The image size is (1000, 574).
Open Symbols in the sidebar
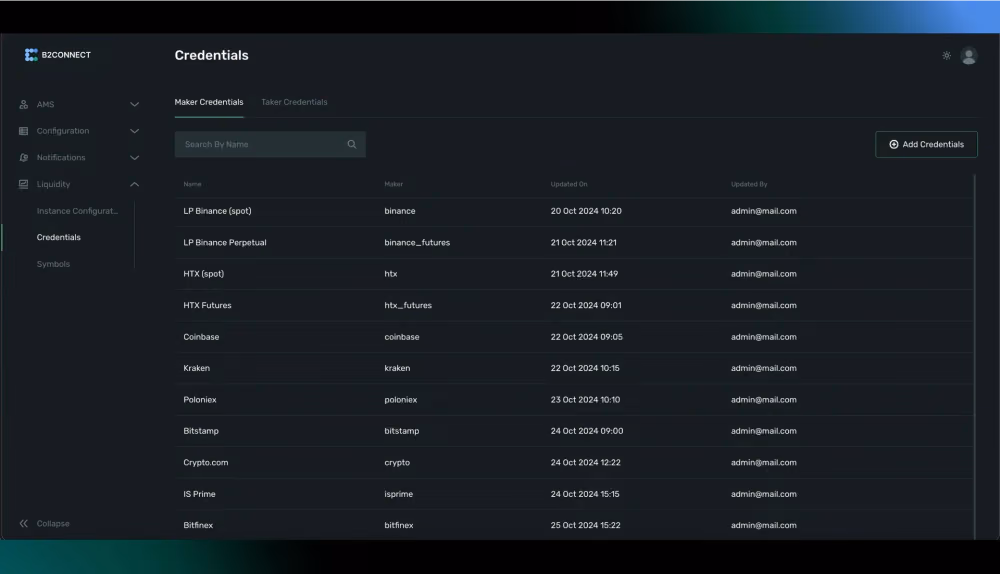pos(53,264)
